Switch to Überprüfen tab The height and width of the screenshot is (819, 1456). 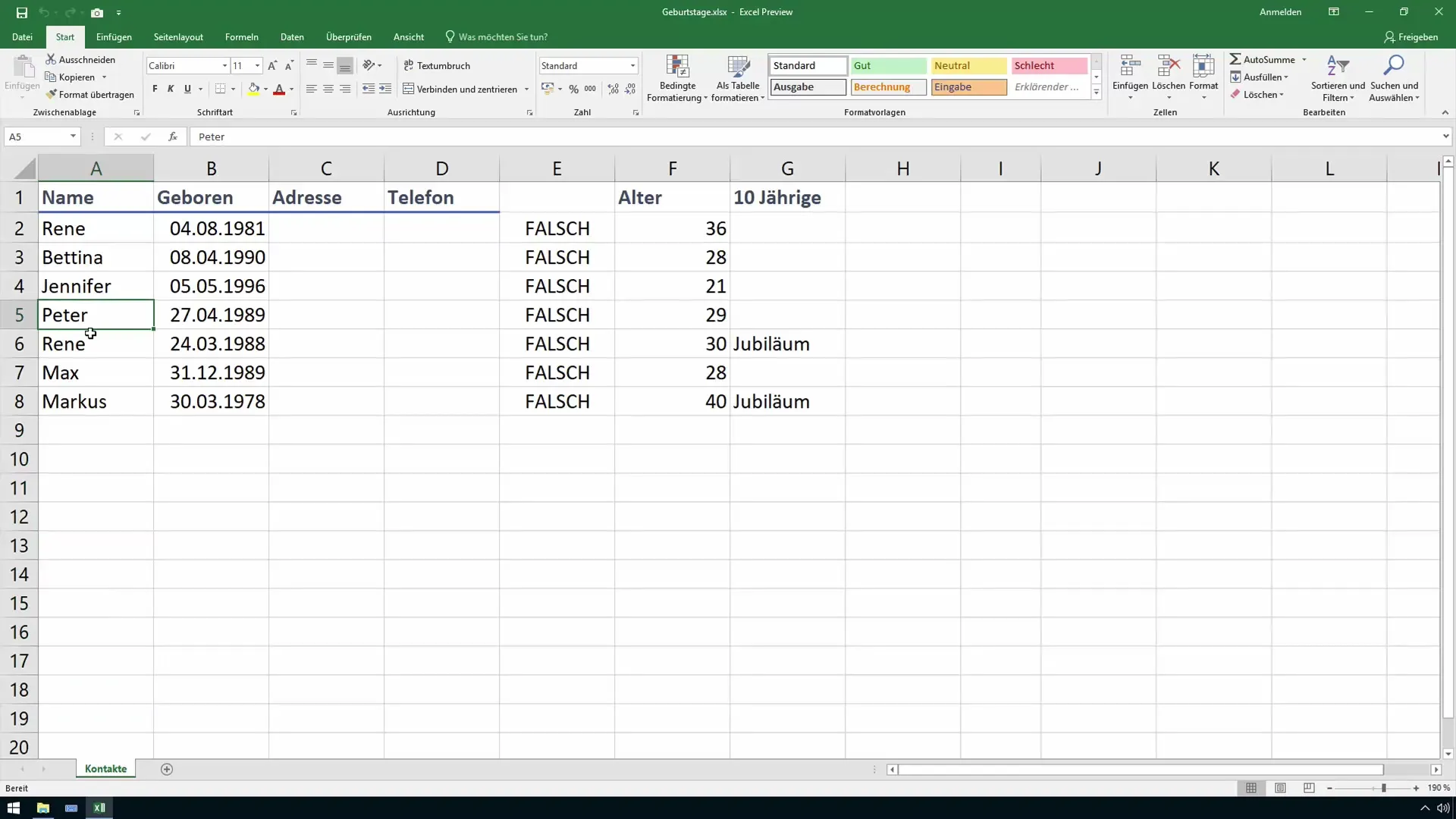pyautogui.click(x=348, y=37)
